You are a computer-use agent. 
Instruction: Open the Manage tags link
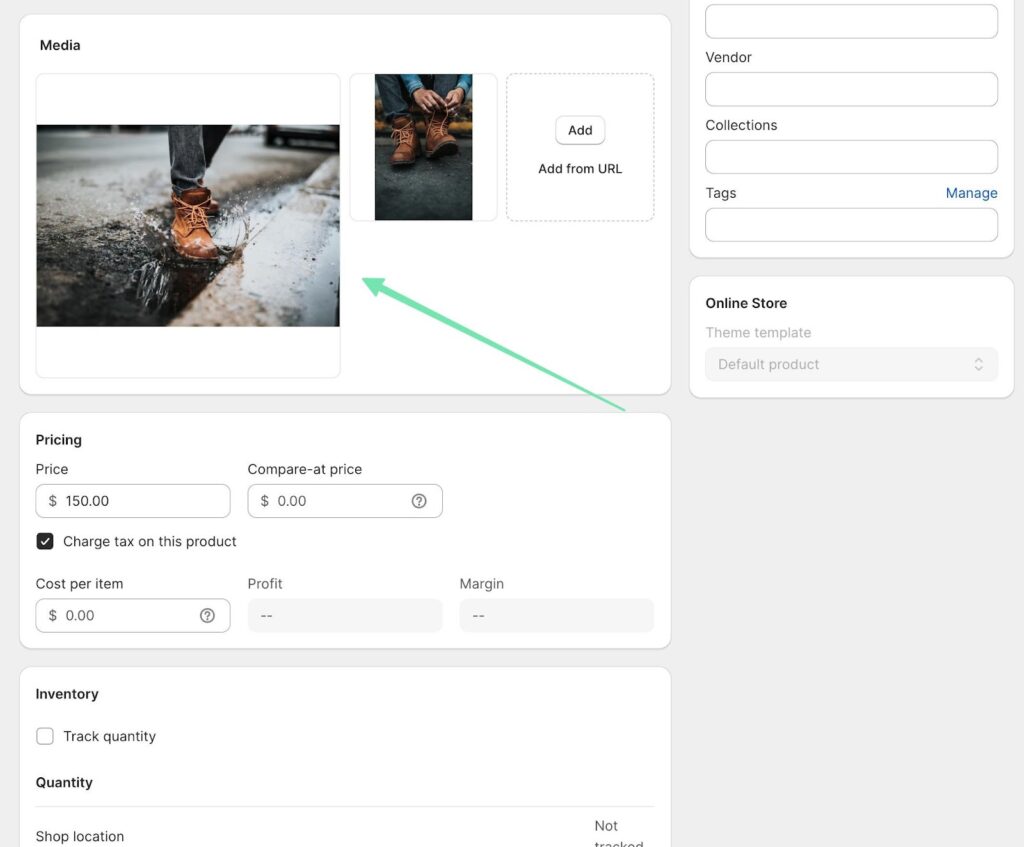tap(971, 193)
